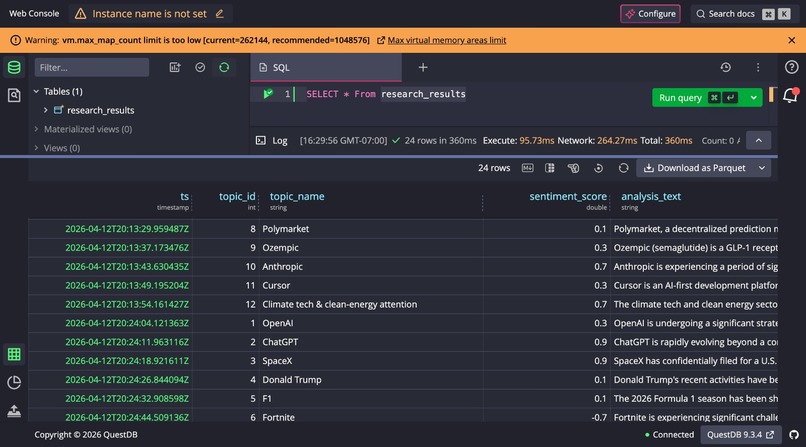The height and width of the screenshot is (447, 806).
Task: Open the QuestDB 9.3.4 version link
Action: [x=740, y=435]
